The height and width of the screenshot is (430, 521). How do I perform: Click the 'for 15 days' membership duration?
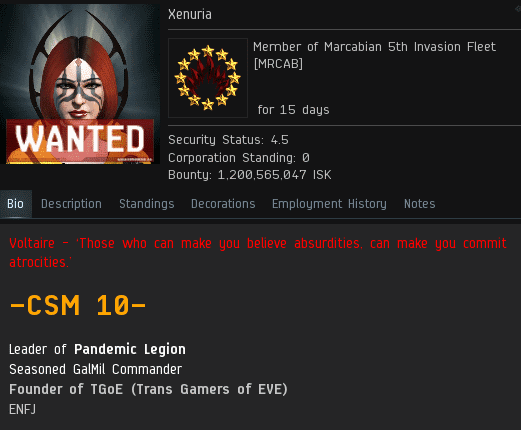coord(293,110)
